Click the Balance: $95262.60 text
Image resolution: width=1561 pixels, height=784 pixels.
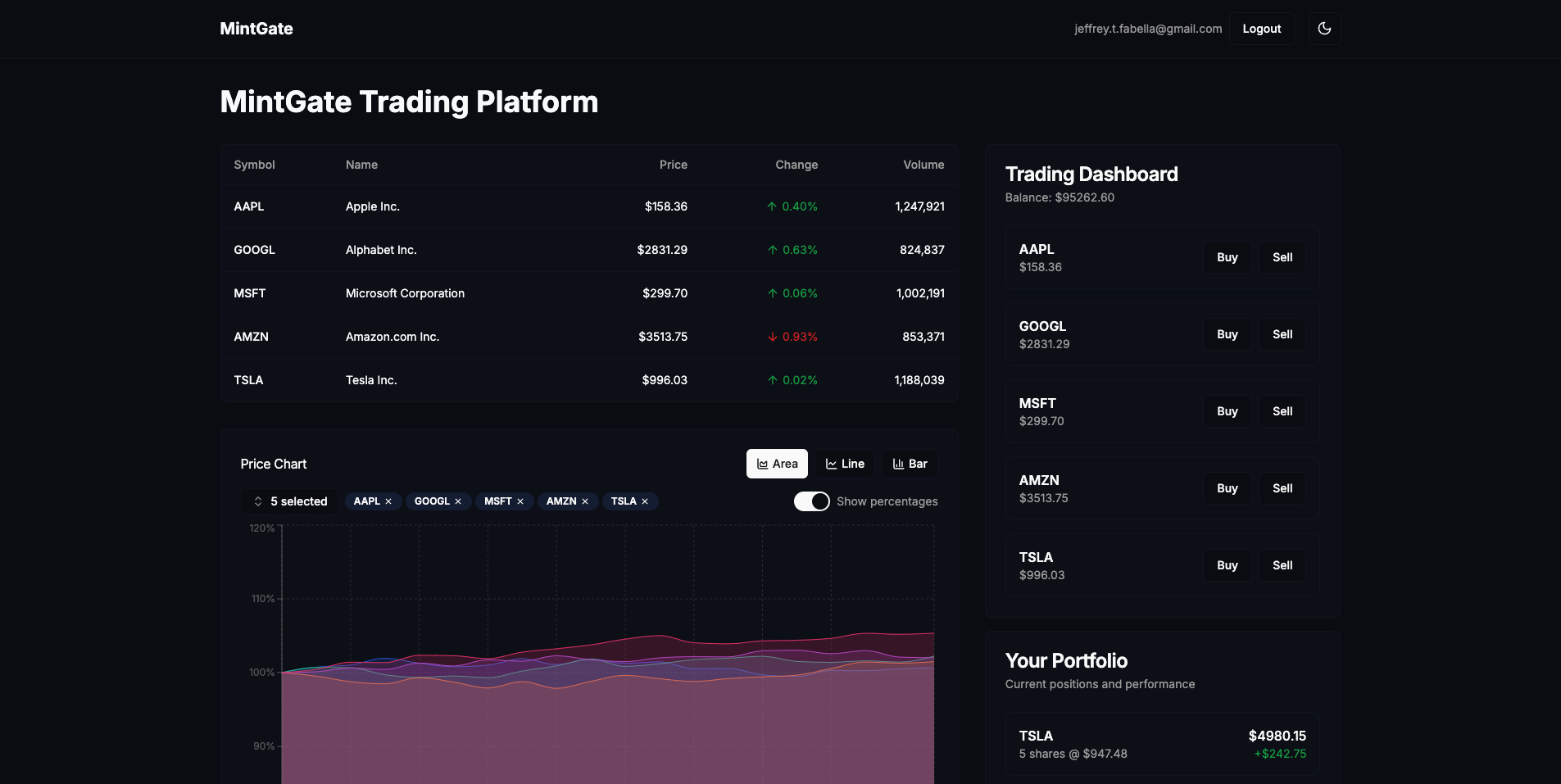click(1060, 197)
